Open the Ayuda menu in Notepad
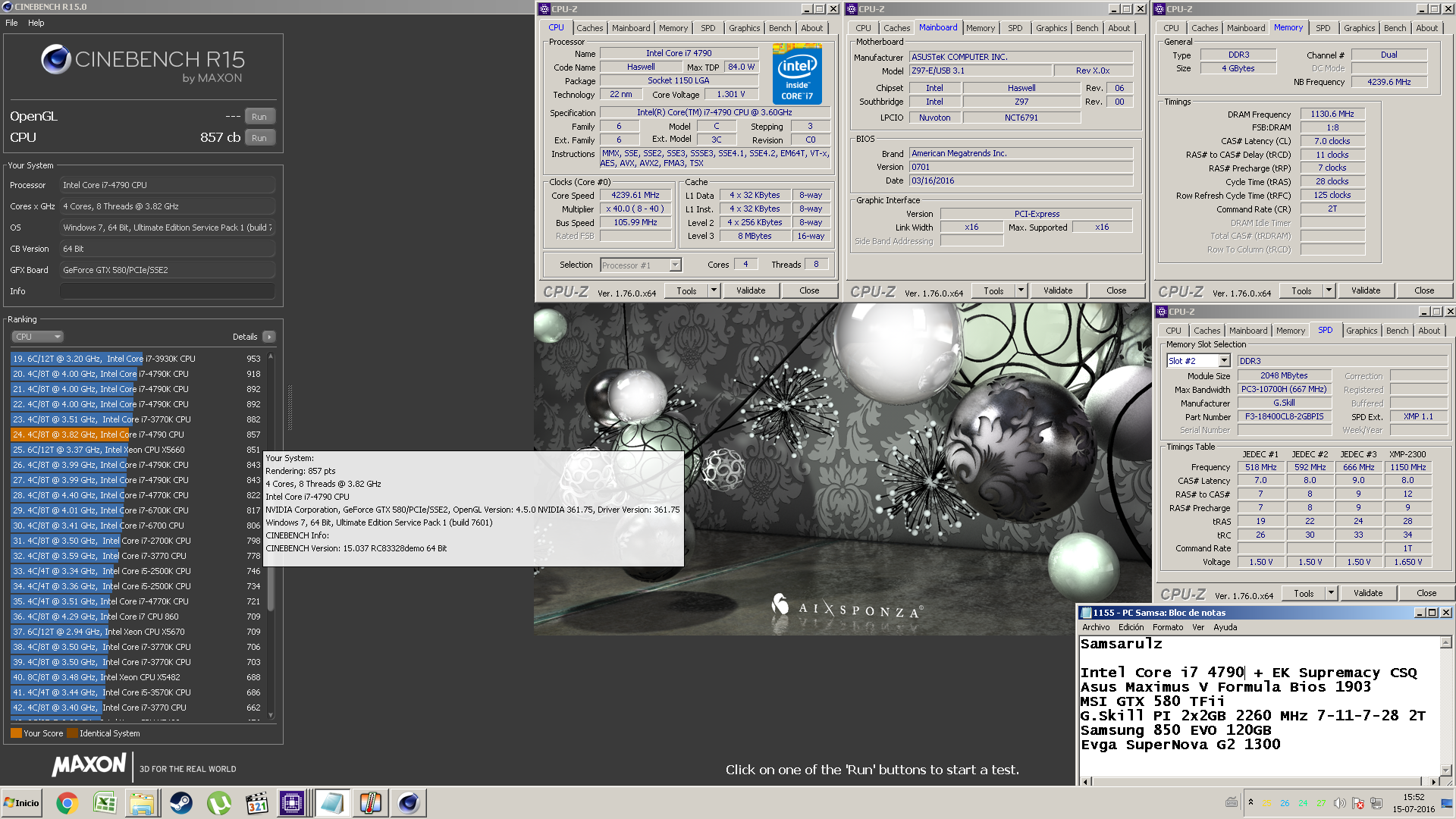The image size is (1456, 819). pos(1225,627)
